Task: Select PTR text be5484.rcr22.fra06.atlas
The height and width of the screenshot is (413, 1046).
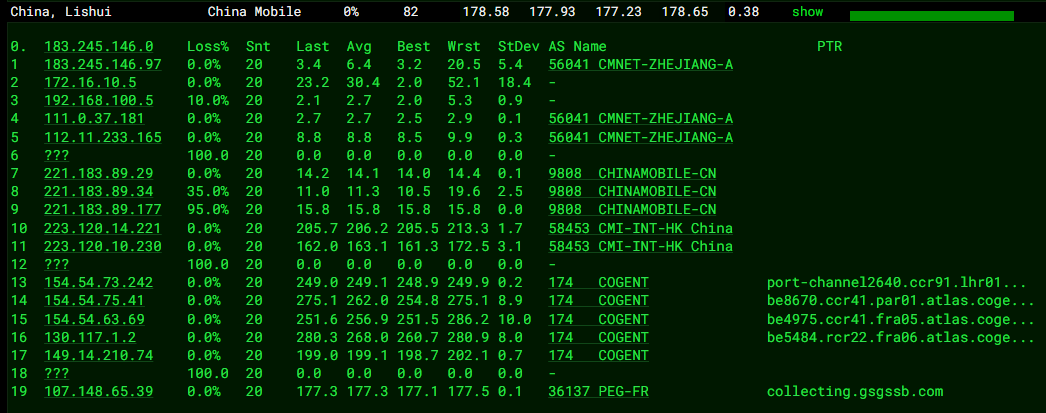Action: pyautogui.click(x=901, y=338)
